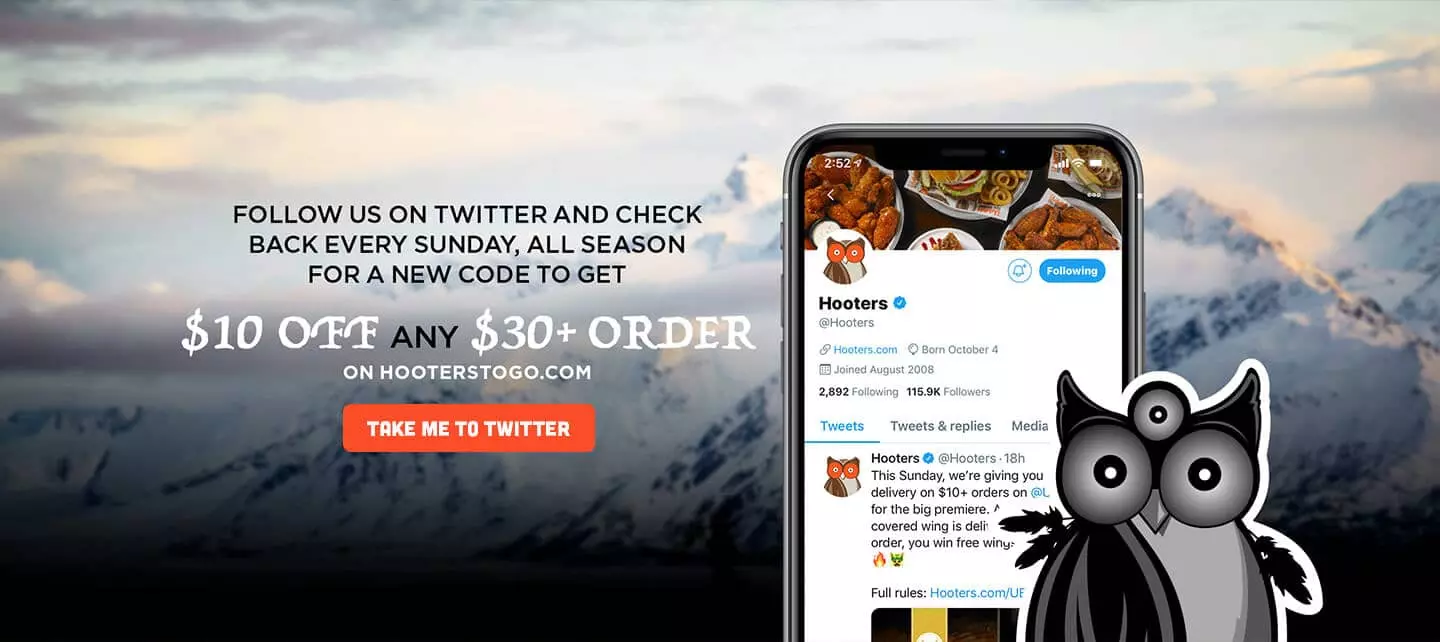Viewport: 1440px width, 642px height.
Task: Click the Take Me To Twitter button
Action: pyautogui.click(x=468, y=428)
